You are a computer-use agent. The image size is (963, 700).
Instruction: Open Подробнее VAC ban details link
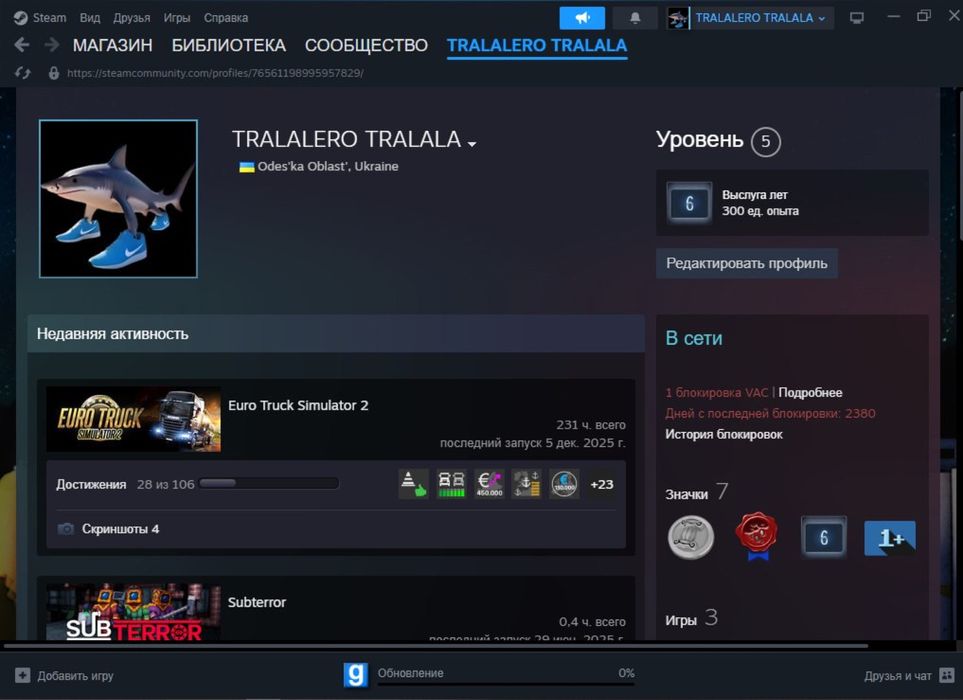[x=810, y=392]
